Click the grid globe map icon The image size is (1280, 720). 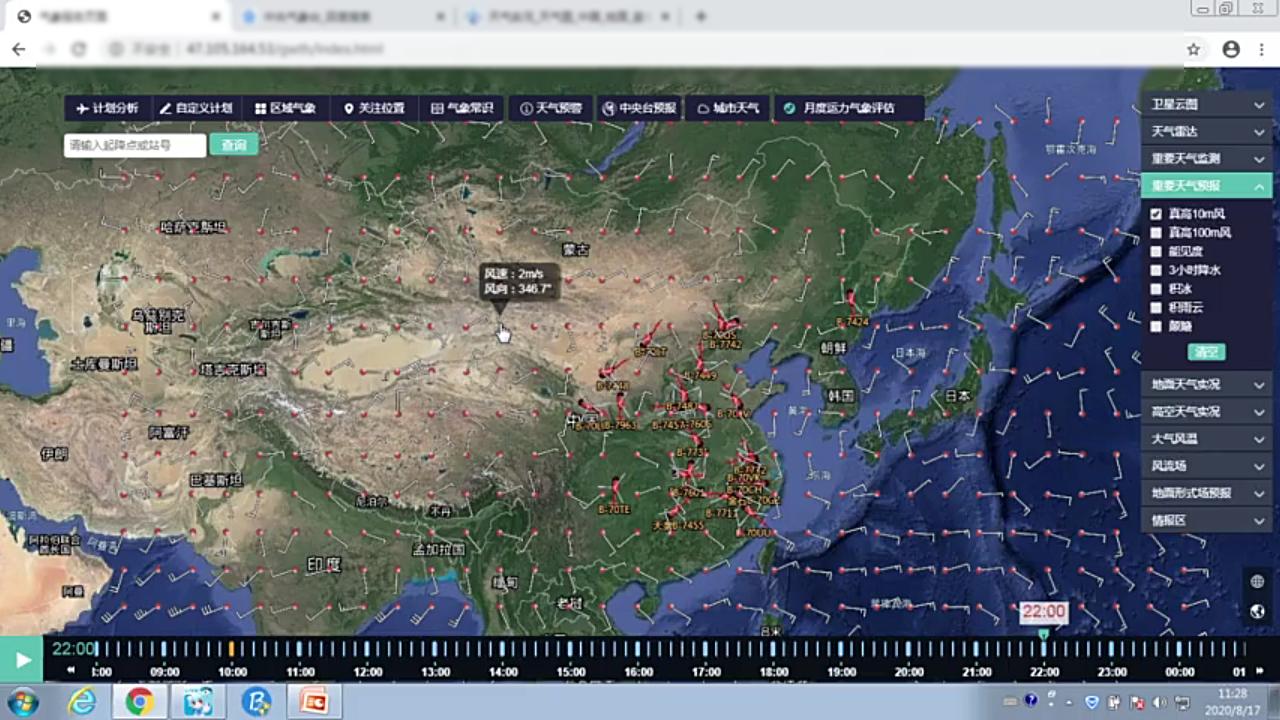click(x=1257, y=581)
